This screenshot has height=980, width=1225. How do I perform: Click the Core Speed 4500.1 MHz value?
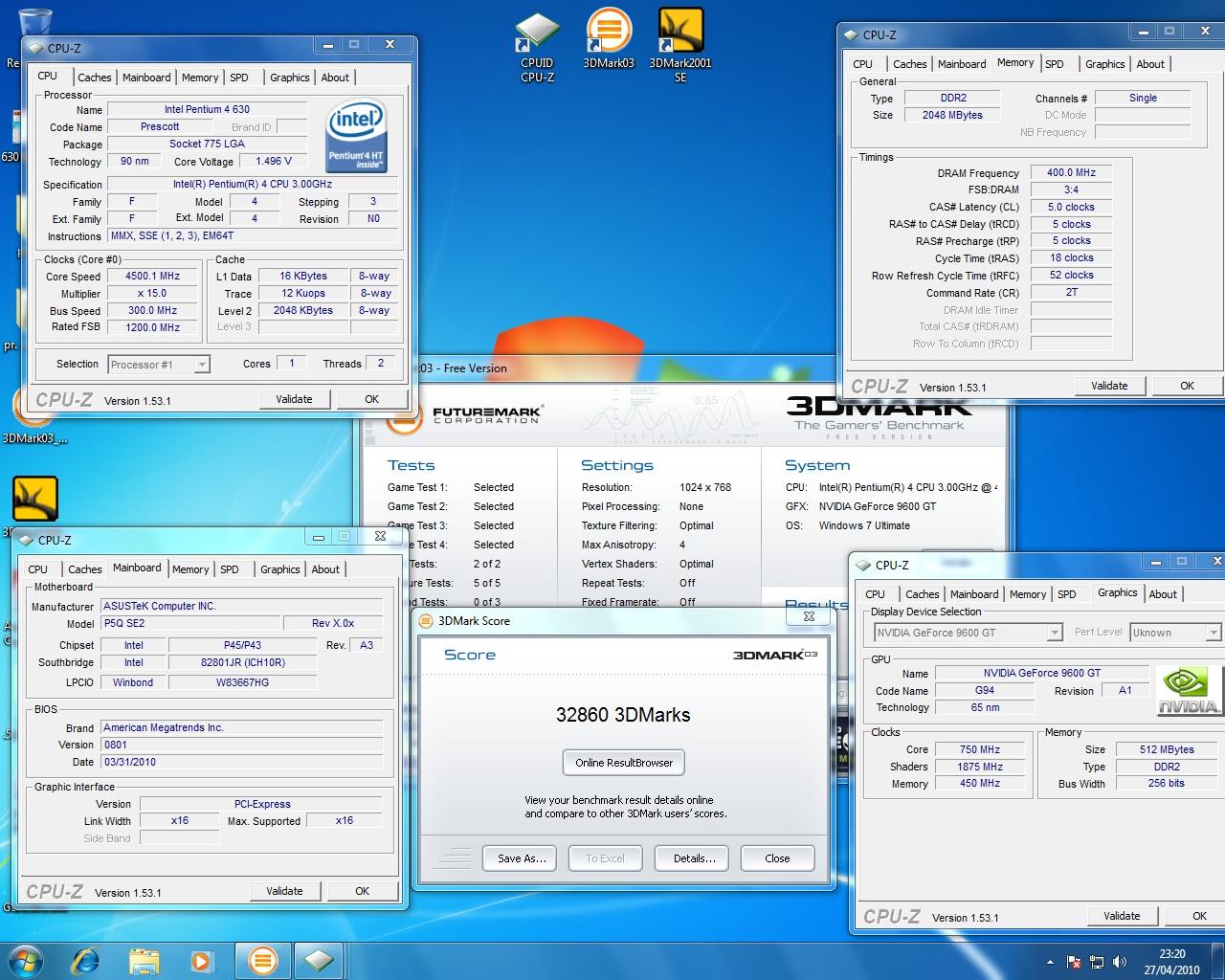153,276
